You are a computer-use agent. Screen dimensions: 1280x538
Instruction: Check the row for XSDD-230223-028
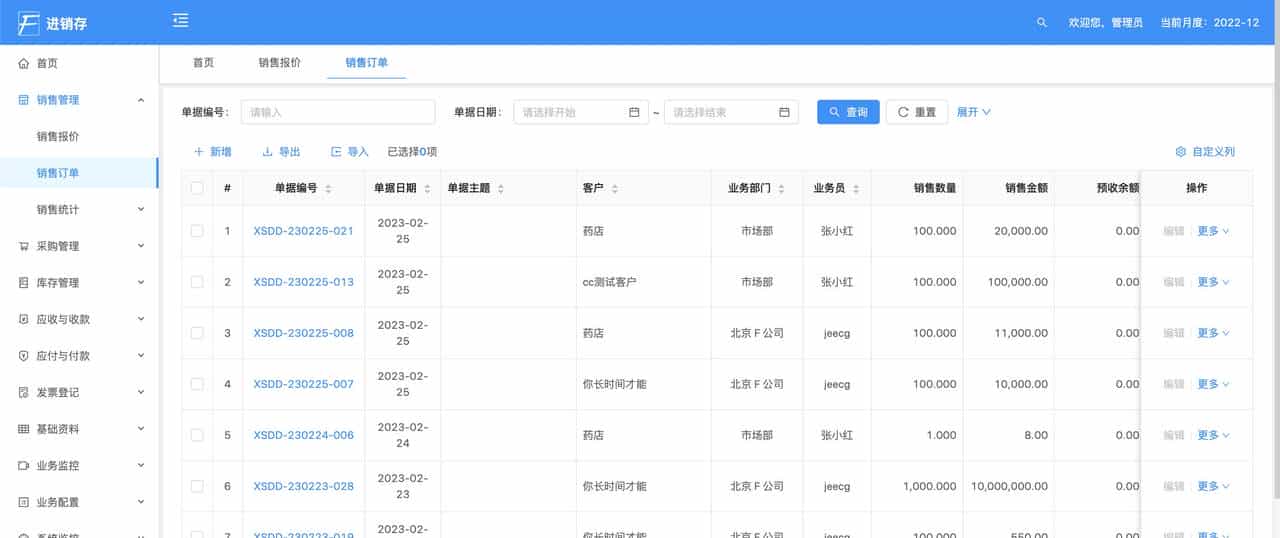coord(197,486)
